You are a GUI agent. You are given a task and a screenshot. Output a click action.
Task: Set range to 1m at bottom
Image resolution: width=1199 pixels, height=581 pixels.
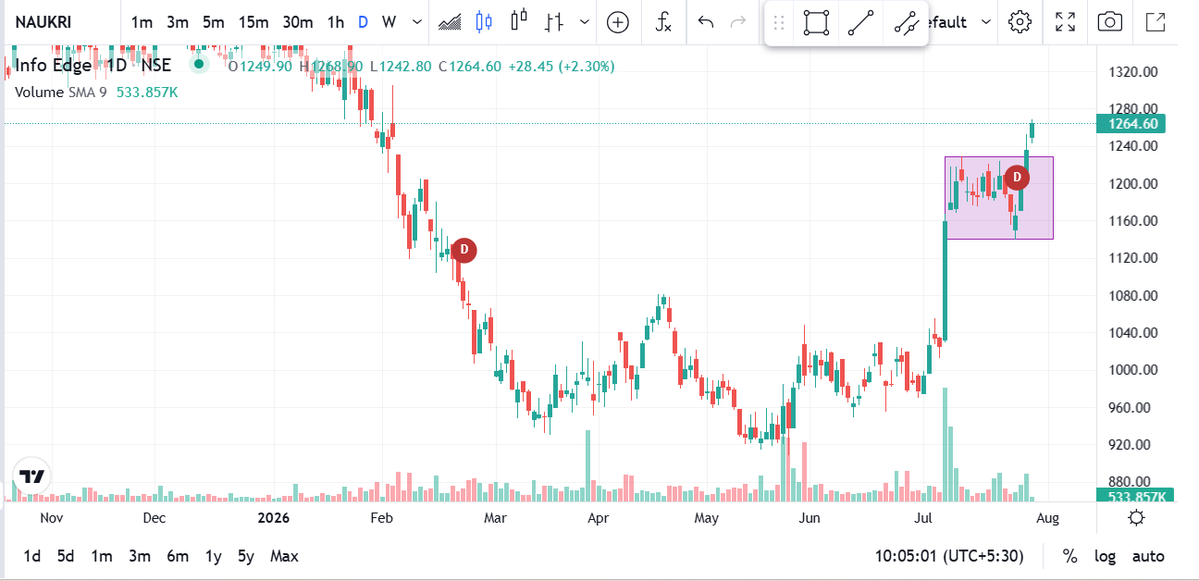coord(102,556)
